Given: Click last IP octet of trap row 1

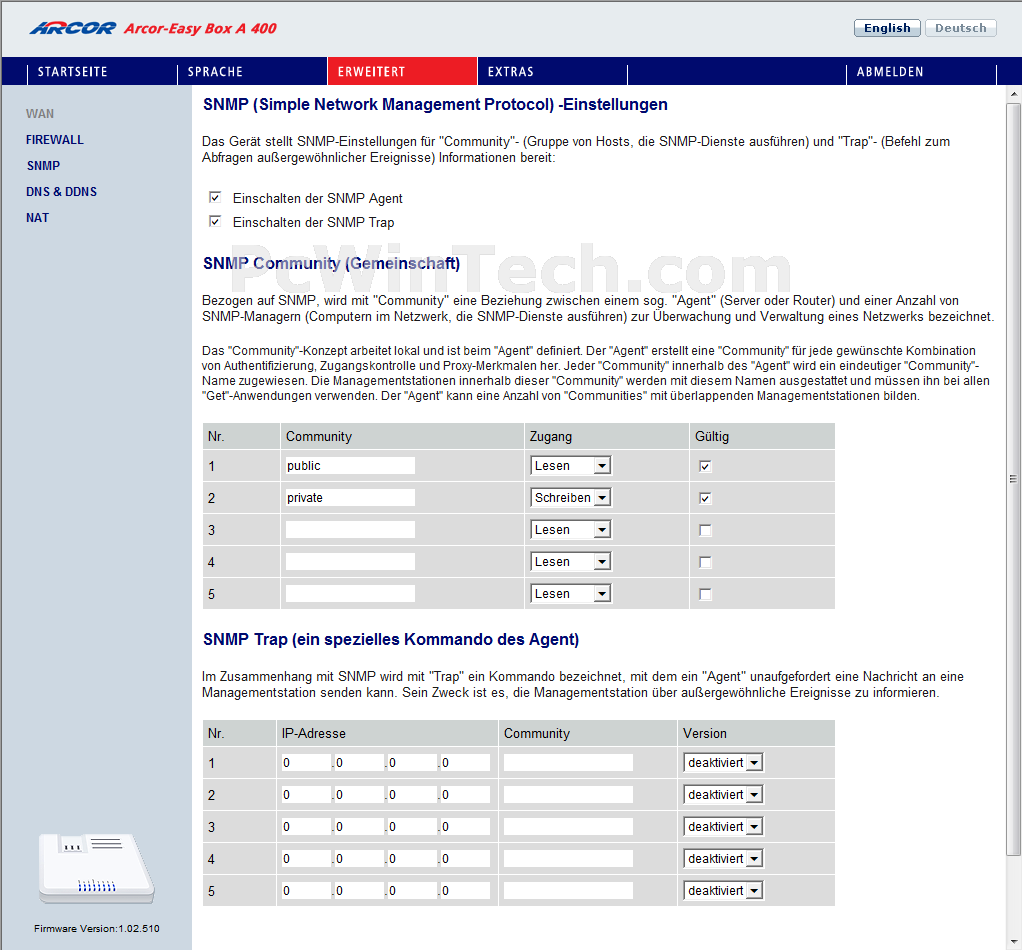Looking at the screenshot, I should 465,762.
